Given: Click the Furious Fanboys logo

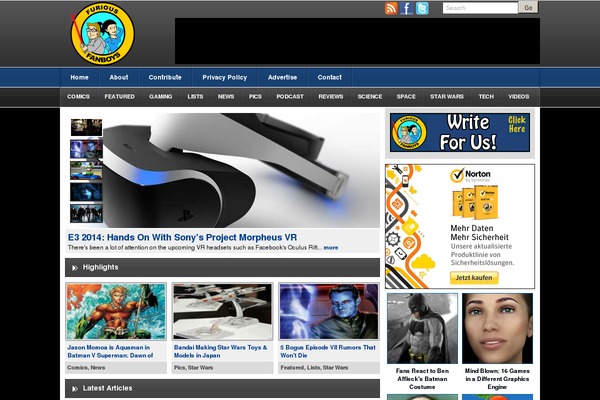Looking at the screenshot, I should [103, 34].
